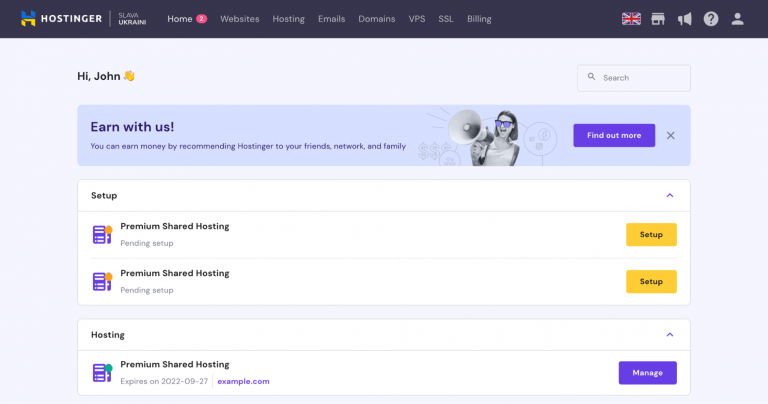This screenshot has width=768, height=404.
Task: Dismiss the Earn with us banner
Action: click(671, 135)
